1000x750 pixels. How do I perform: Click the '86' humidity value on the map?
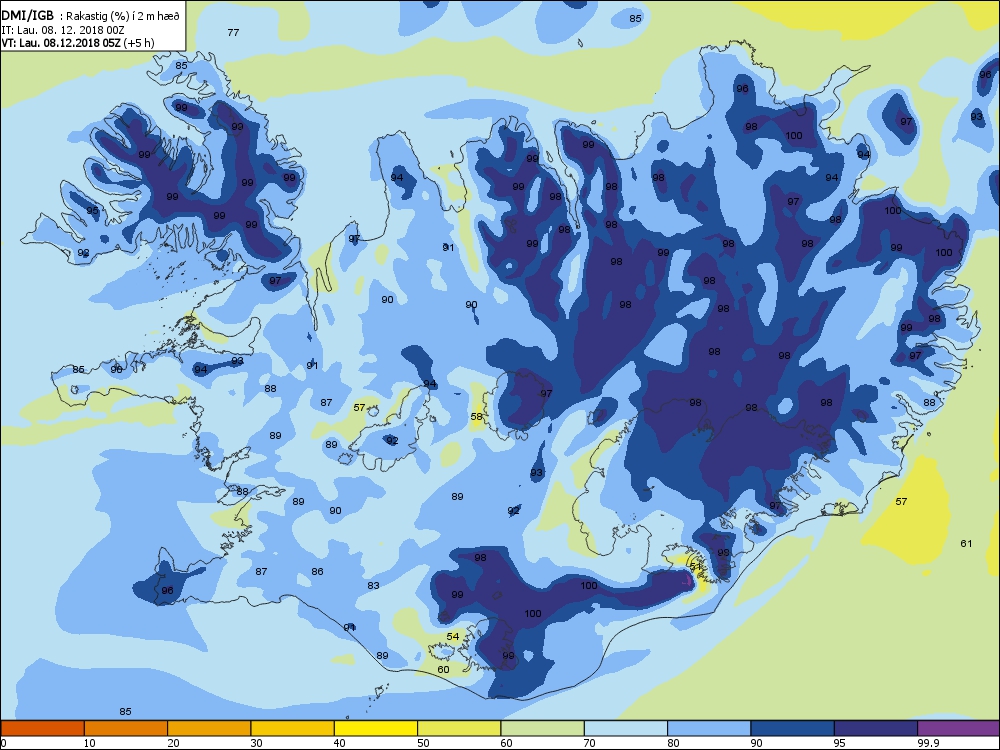[x=317, y=571]
